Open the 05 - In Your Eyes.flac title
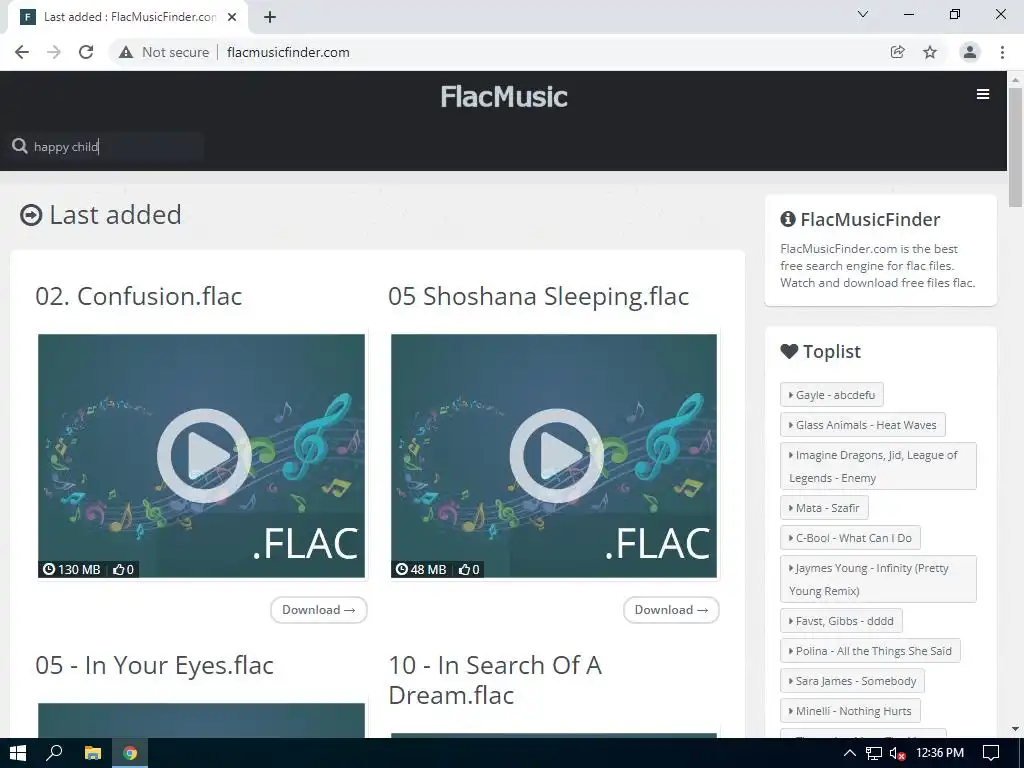Viewport: 1024px width, 768px height. click(x=154, y=665)
